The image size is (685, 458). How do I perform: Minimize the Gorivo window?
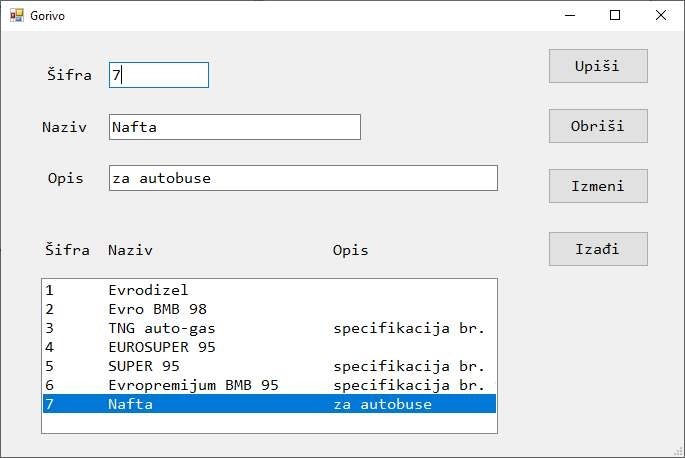[x=570, y=15]
